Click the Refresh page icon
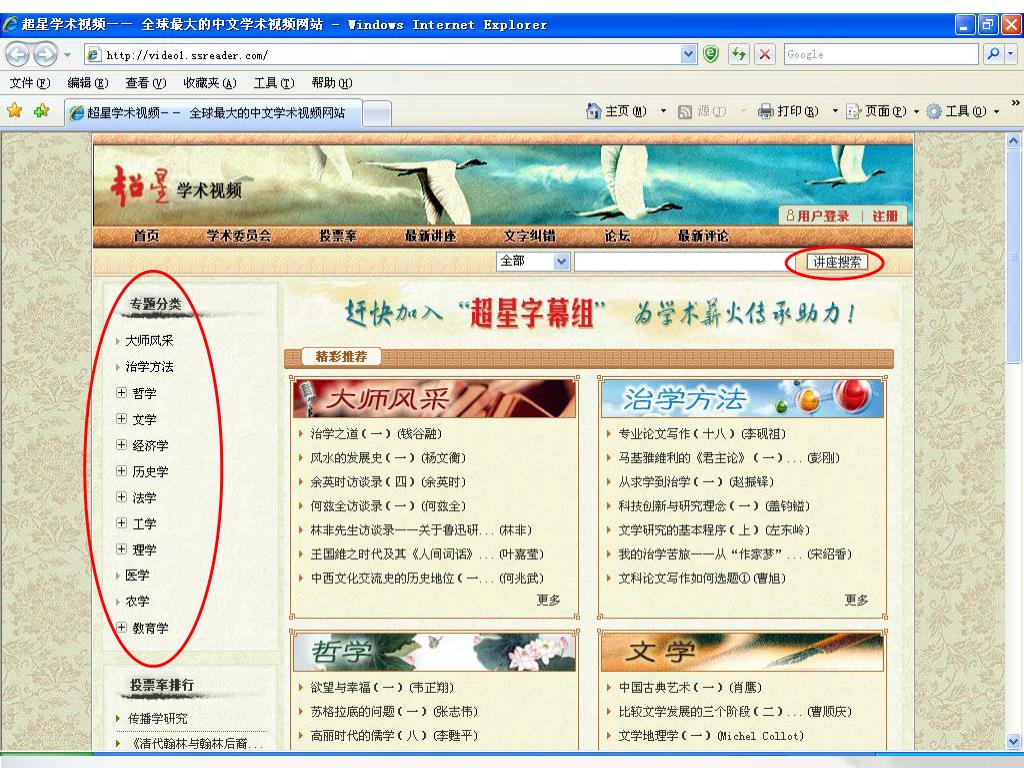Screen dimensions: 1024x768 [739, 54]
